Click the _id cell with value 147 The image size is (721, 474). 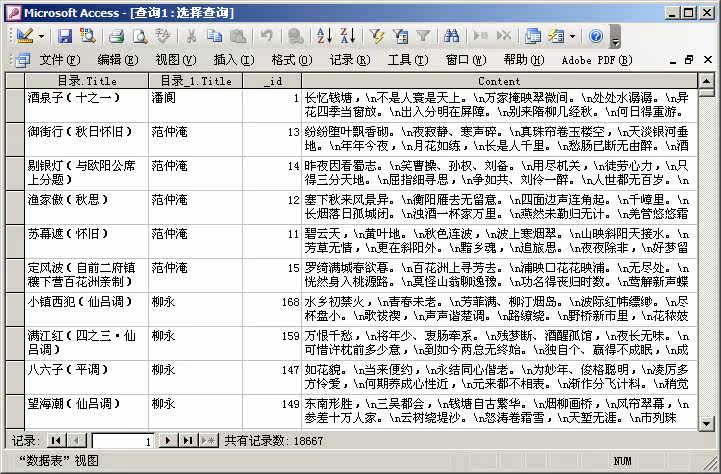272,377
